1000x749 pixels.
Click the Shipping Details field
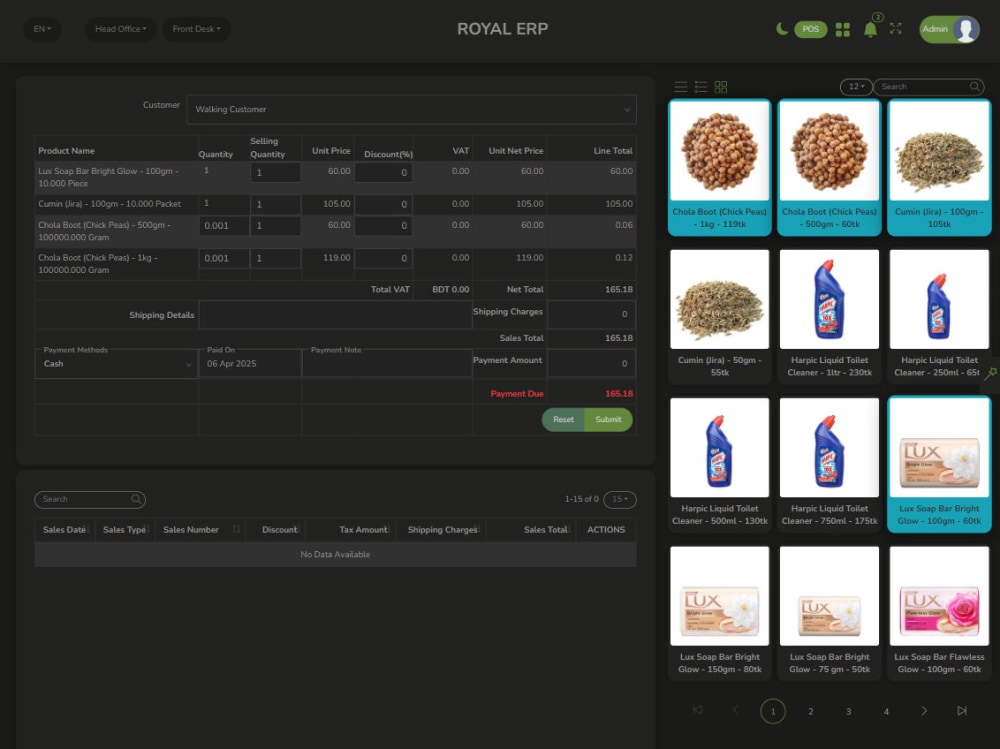click(335, 315)
